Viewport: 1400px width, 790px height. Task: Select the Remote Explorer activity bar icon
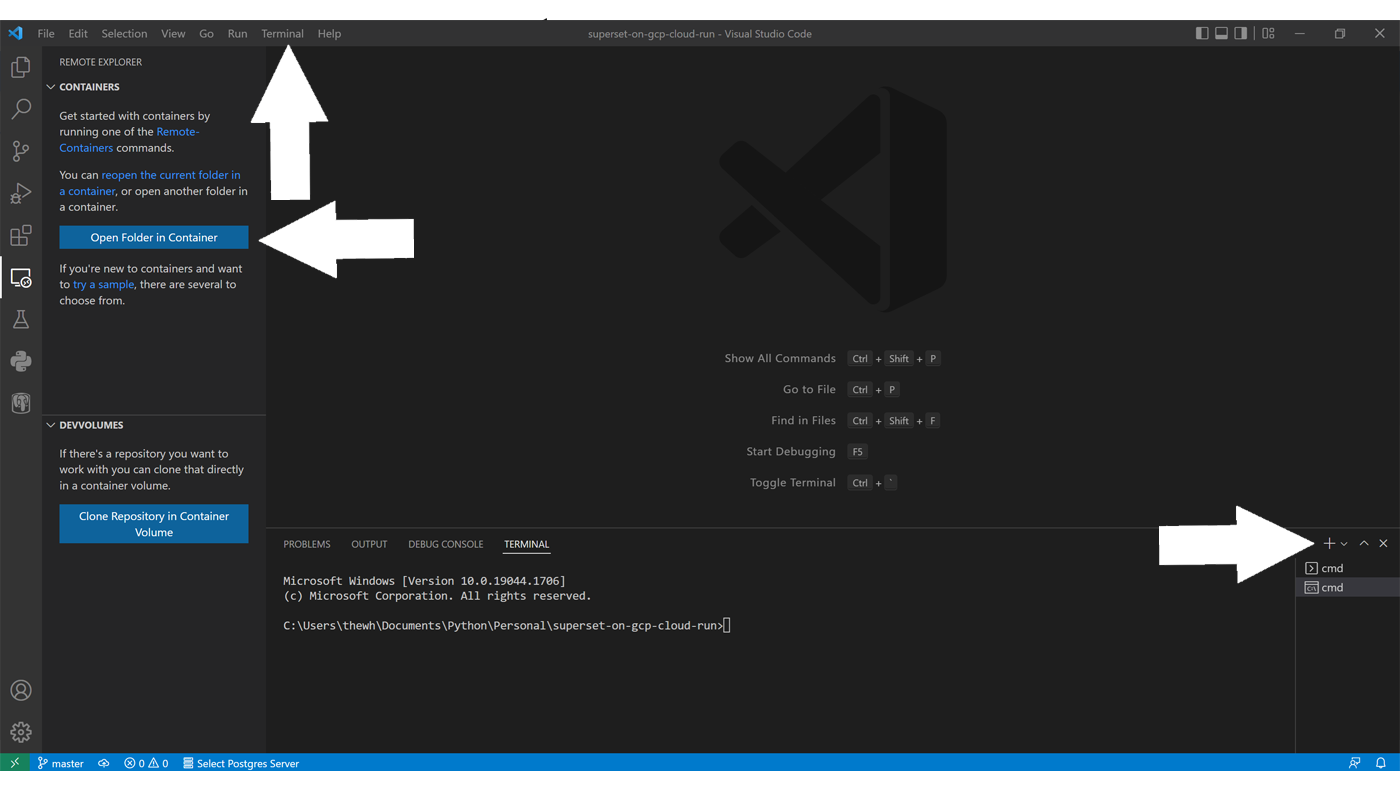point(20,278)
